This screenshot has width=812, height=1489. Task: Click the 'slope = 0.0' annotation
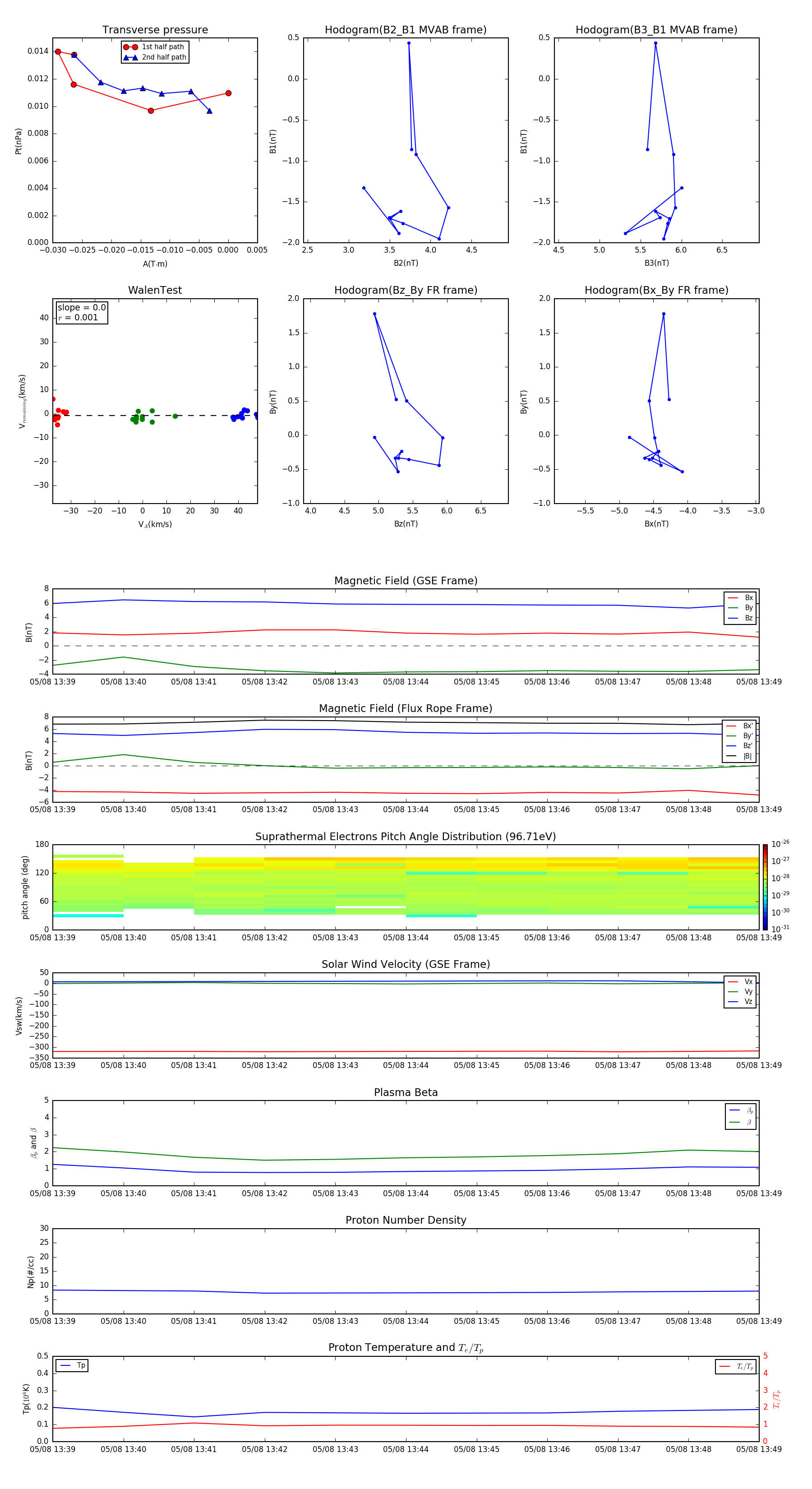point(82,308)
